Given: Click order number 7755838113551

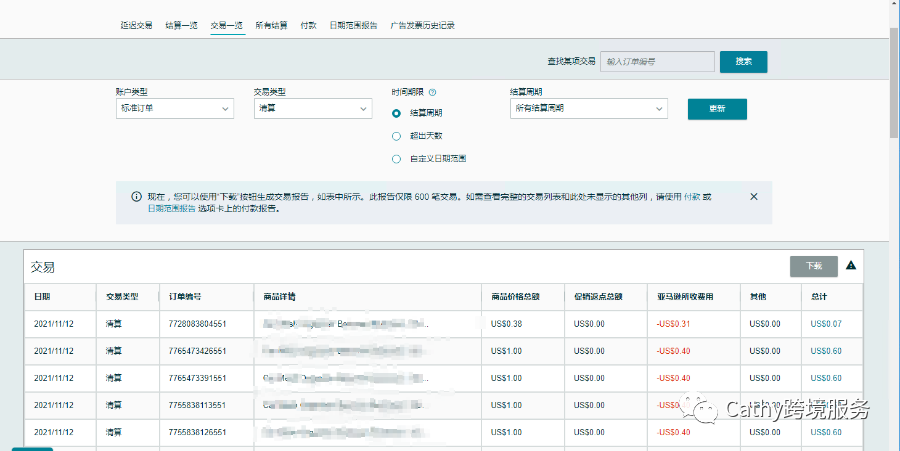Looking at the screenshot, I should 197,405.
